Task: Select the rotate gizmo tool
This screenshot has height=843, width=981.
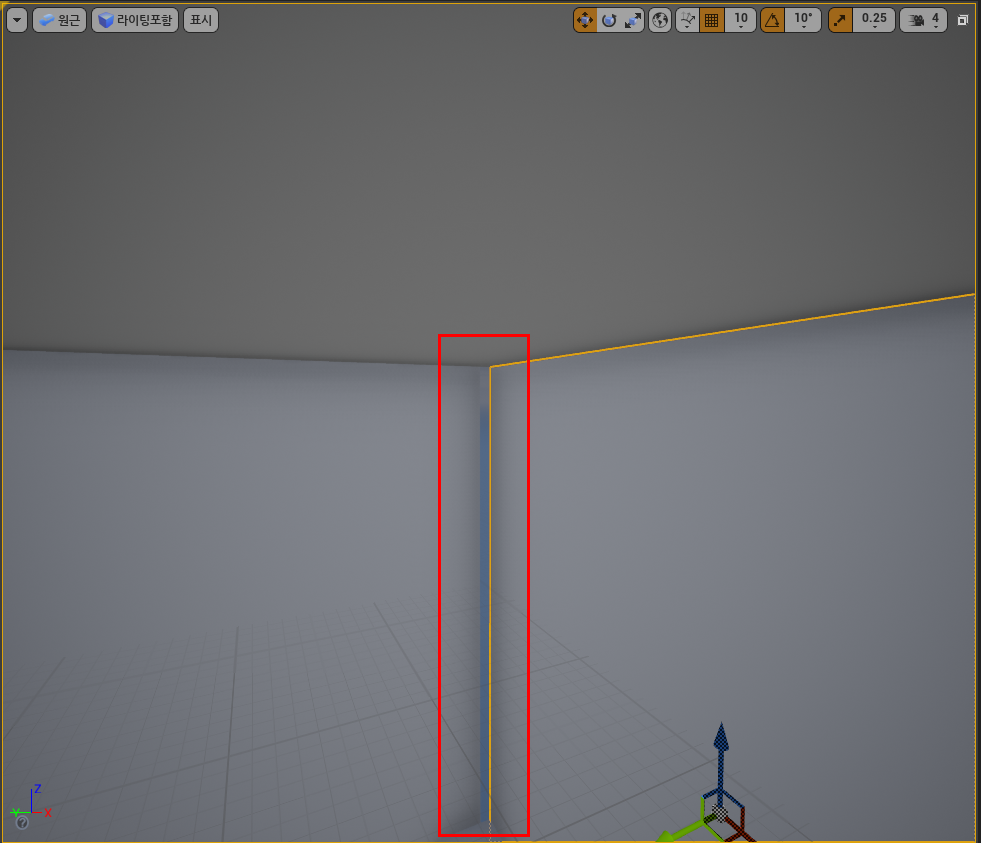Action: click(x=609, y=20)
